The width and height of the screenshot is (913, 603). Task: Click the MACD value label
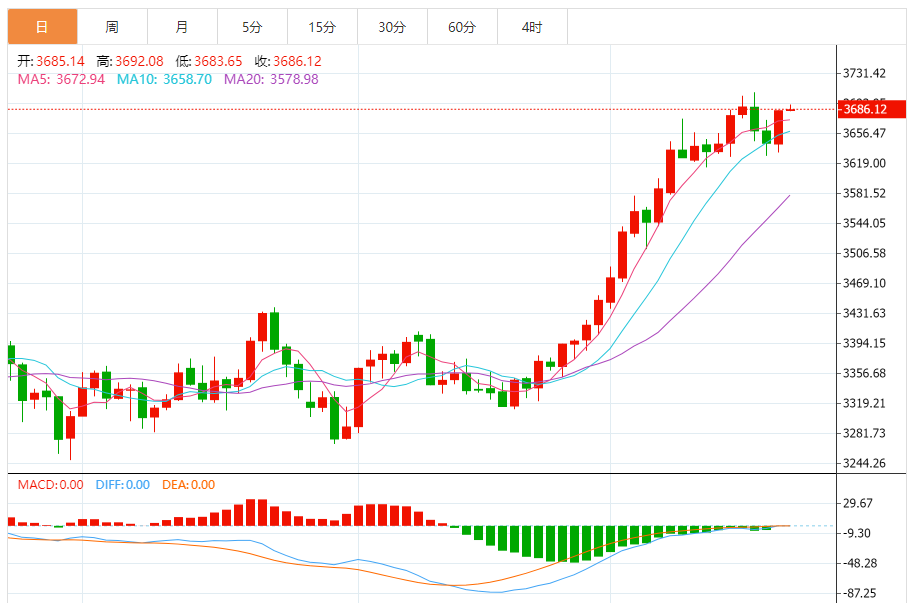point(51,485)
